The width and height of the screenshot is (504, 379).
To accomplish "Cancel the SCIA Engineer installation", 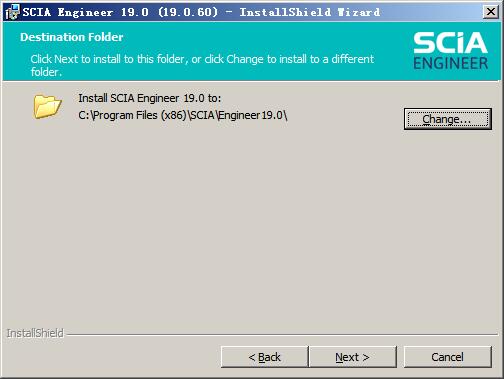I will pyautogui.click(x=448, y=357).
